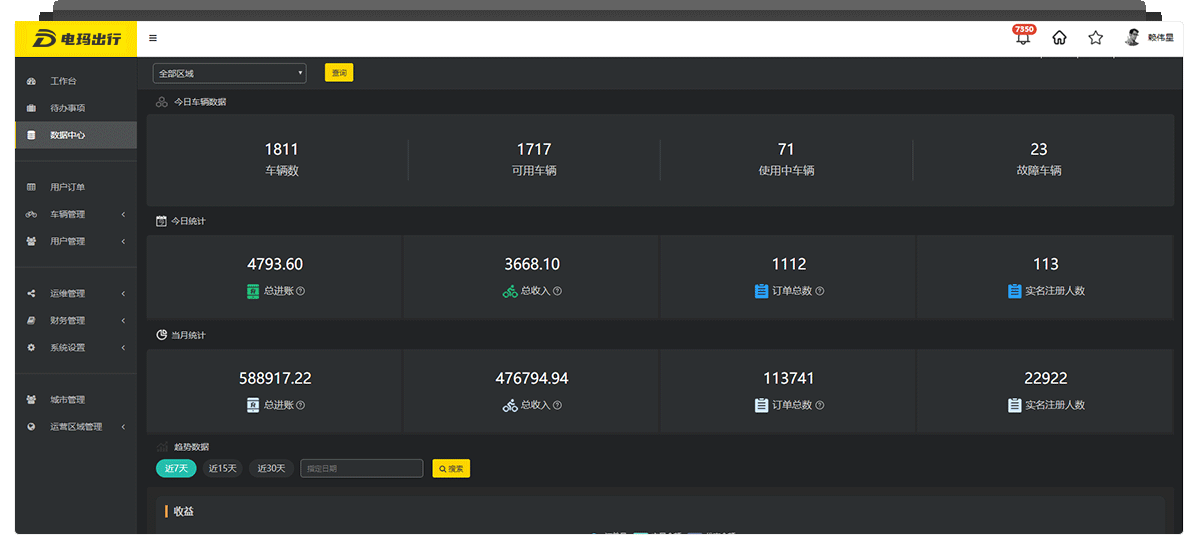
Task: Click the user avatar in header
Action: pos(1132,38)
